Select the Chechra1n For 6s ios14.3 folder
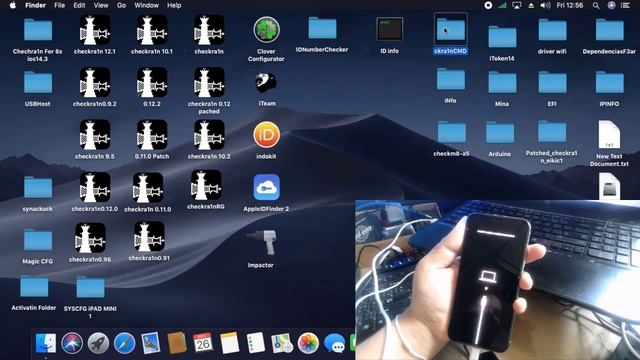Screen dimensions: 640x360 click(38, 29)
